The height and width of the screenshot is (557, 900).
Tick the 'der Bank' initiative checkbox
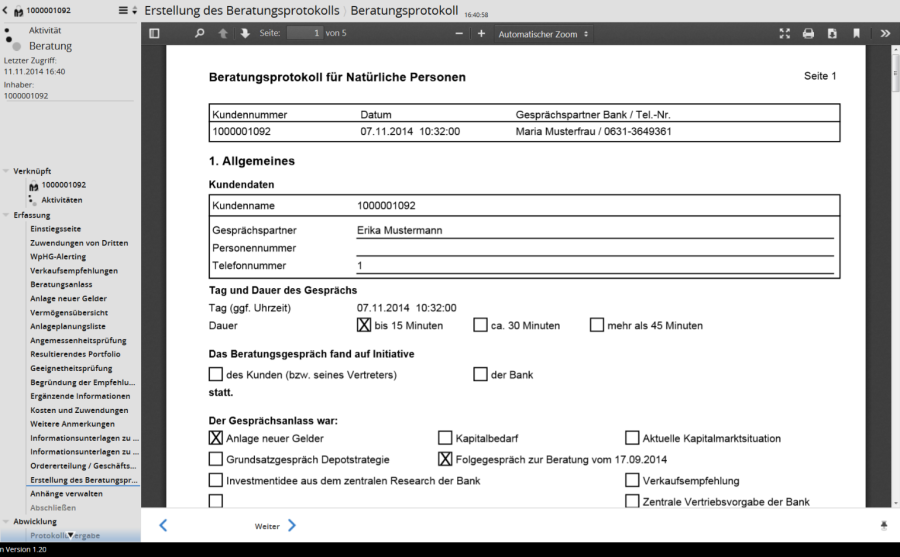point(480,375)
